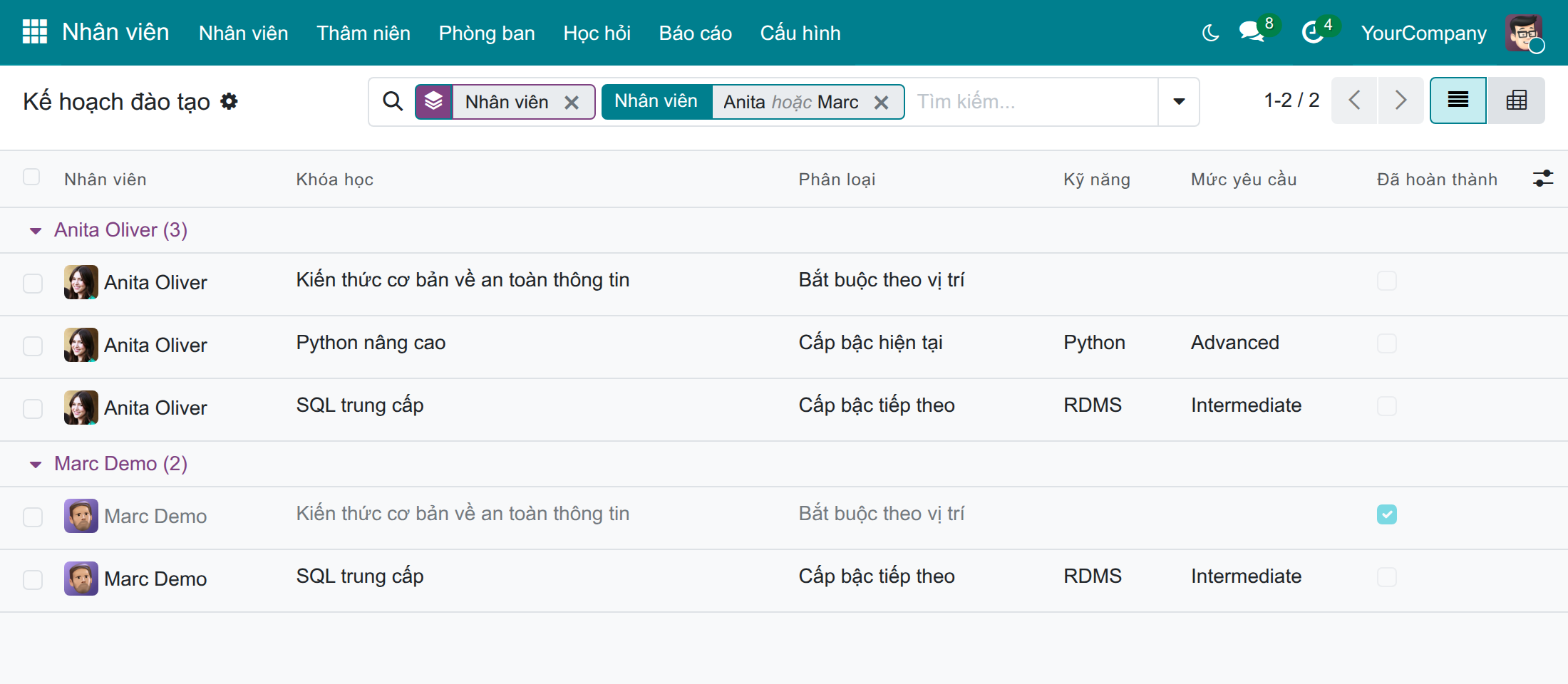Toggle dark mode moon icon
1568x684 pixels.
(x=1210, y=33)
